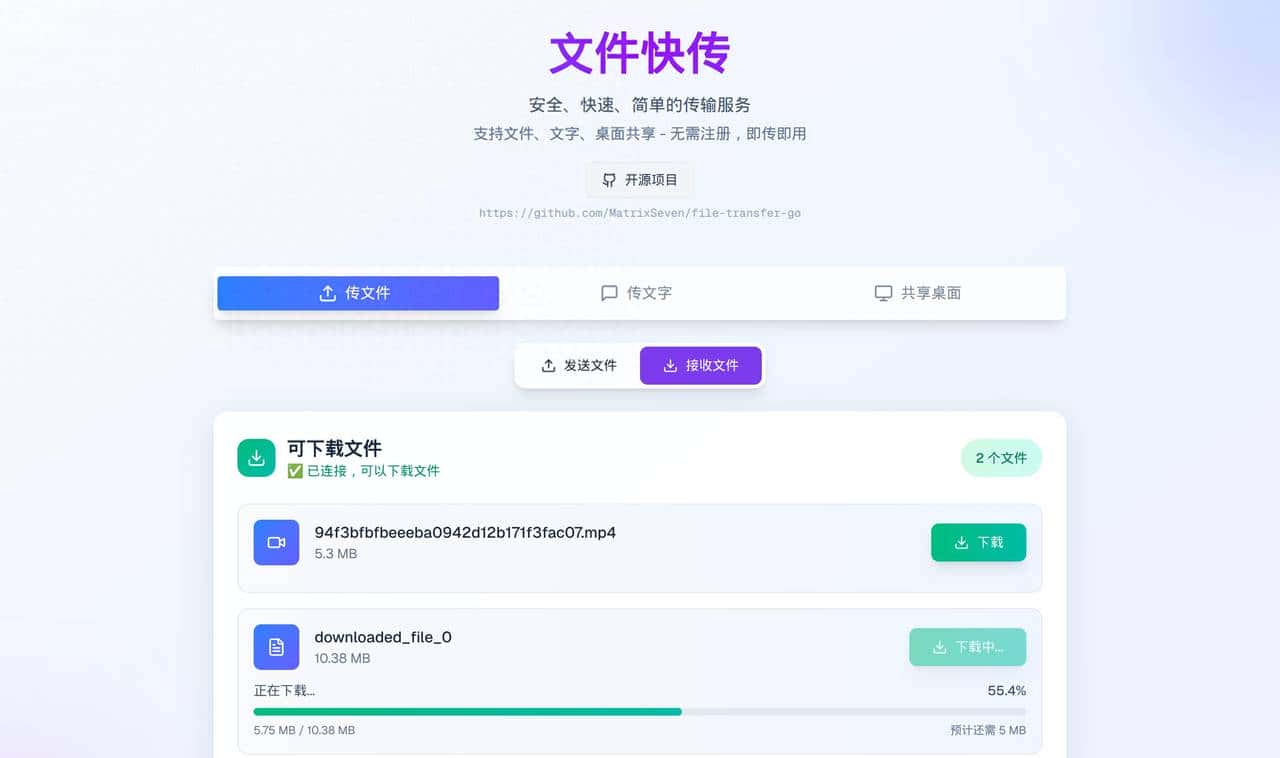Click the 2 个文件 count badge

(1001, 457)
